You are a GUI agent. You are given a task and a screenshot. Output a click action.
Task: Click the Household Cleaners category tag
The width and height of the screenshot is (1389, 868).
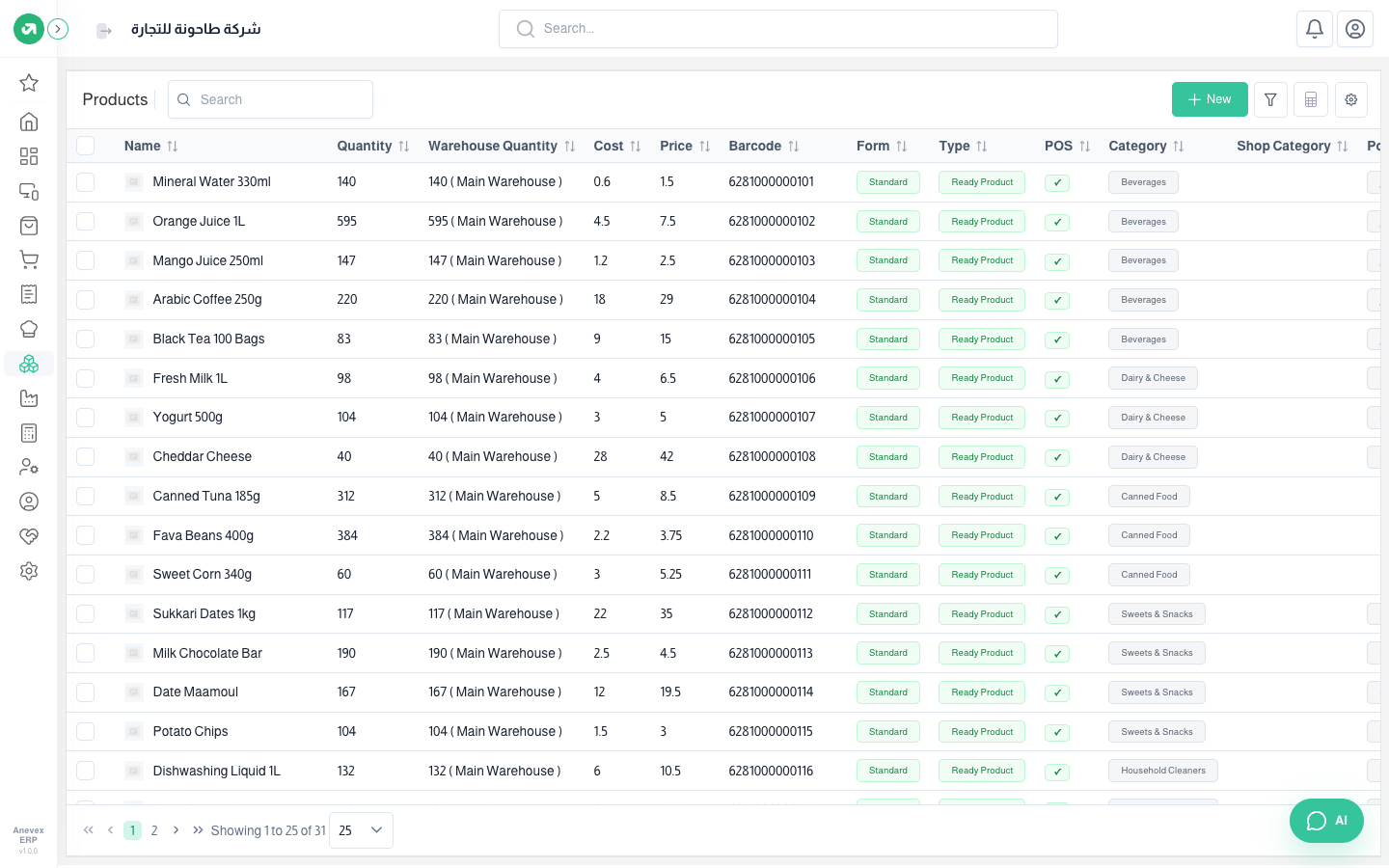[1163, 771]
